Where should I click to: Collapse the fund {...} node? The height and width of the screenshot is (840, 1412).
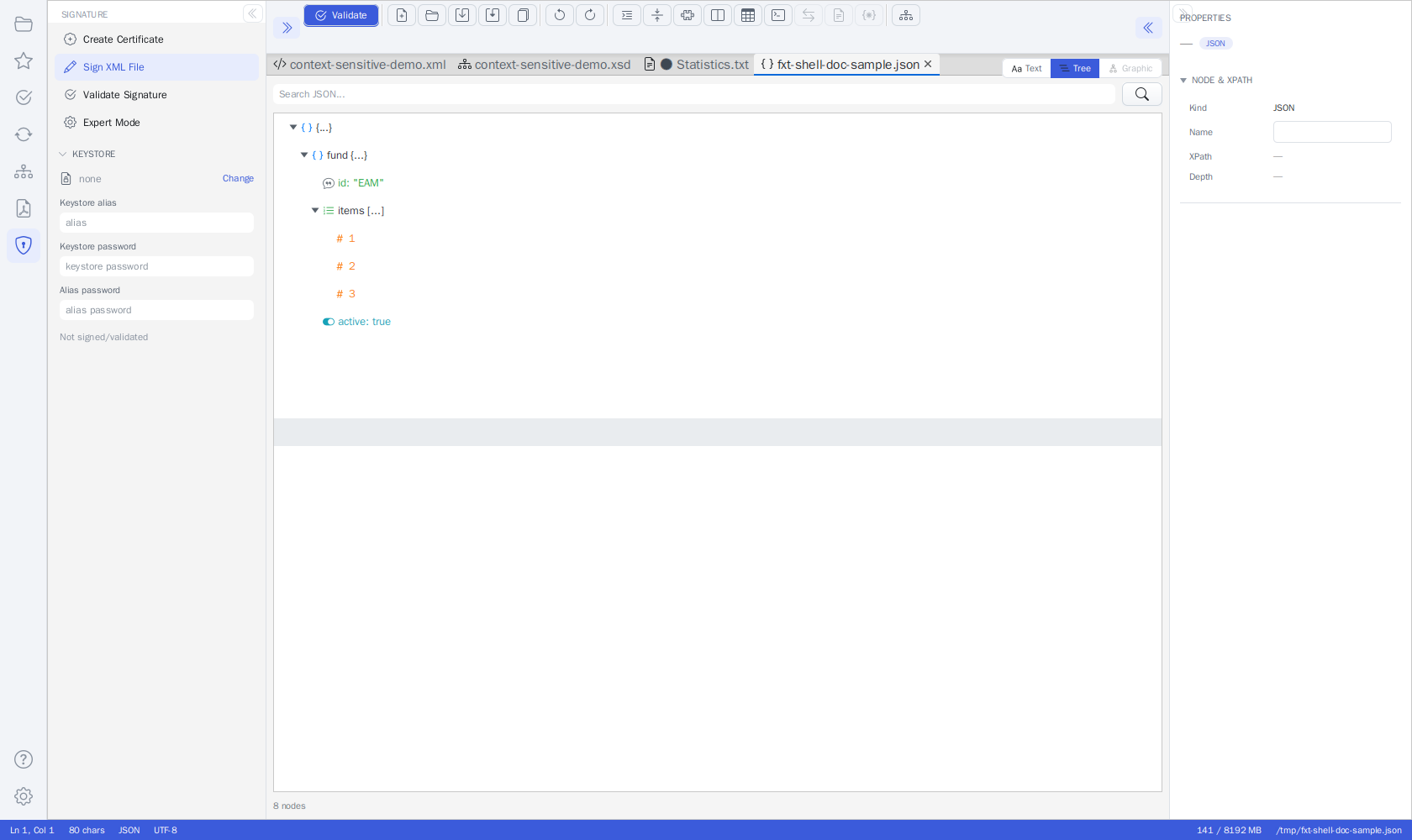click(304, 155)
